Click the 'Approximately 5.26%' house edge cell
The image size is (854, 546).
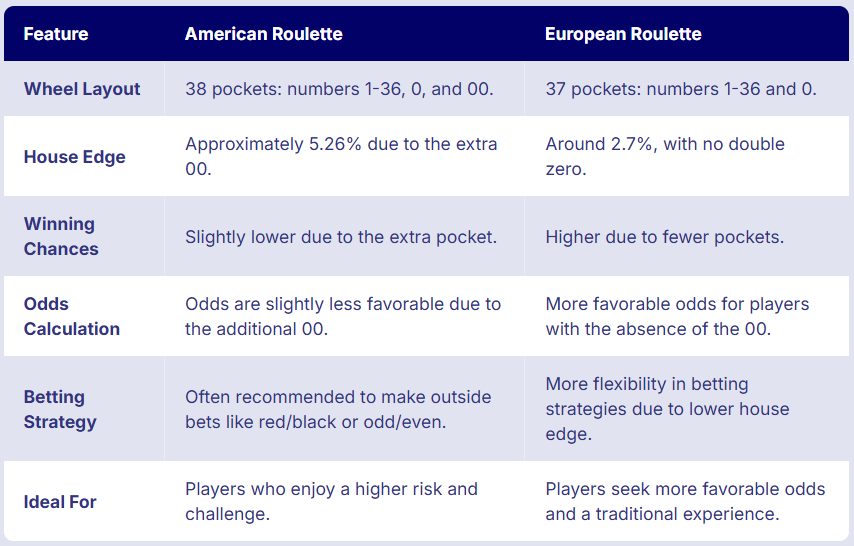(341, 157)
